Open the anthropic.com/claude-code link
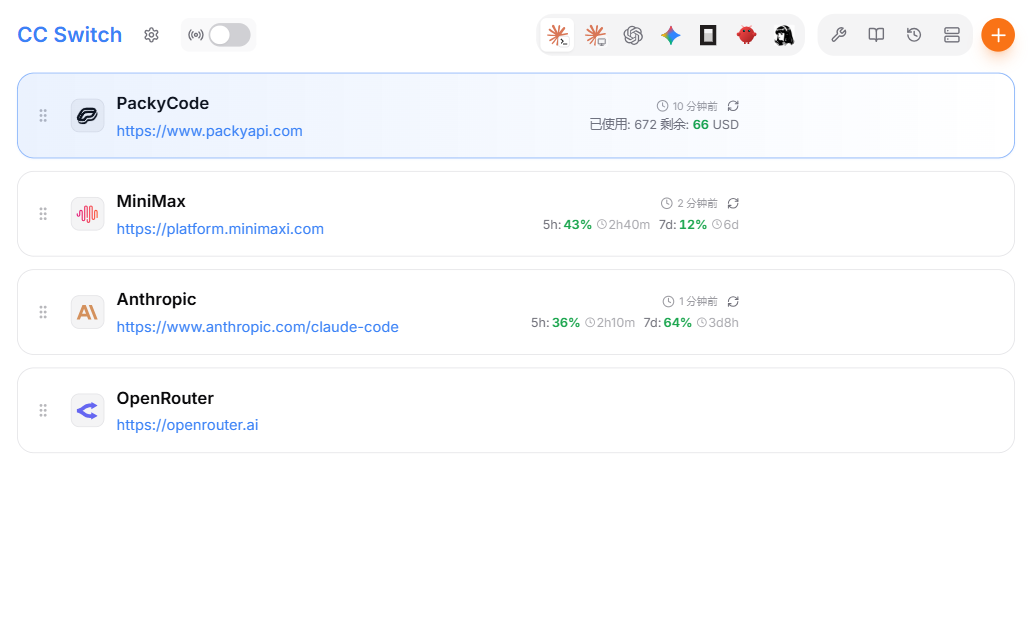Image resolution: width=1028 pixels, height=623 pixels. tap(258, 327)
